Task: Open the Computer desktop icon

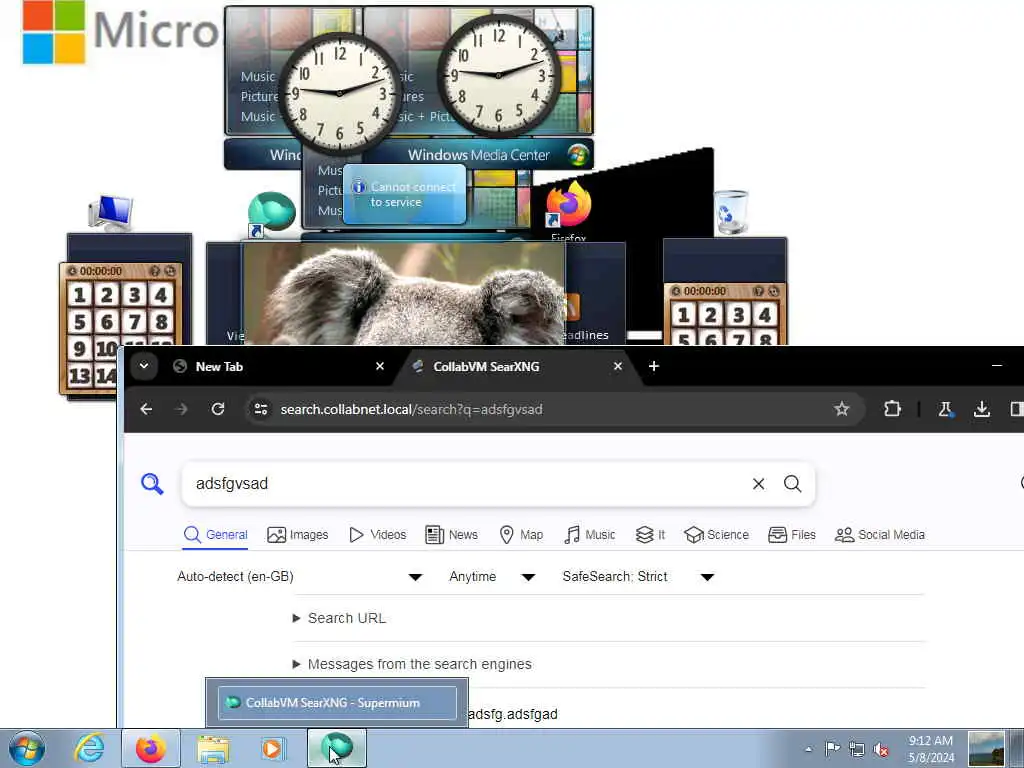Action: [110, 213]
